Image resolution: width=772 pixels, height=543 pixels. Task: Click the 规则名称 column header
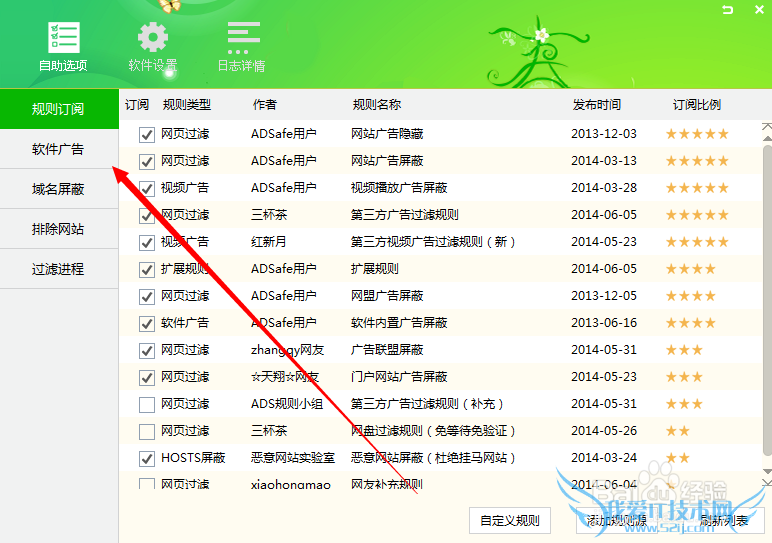pos(377,105)
